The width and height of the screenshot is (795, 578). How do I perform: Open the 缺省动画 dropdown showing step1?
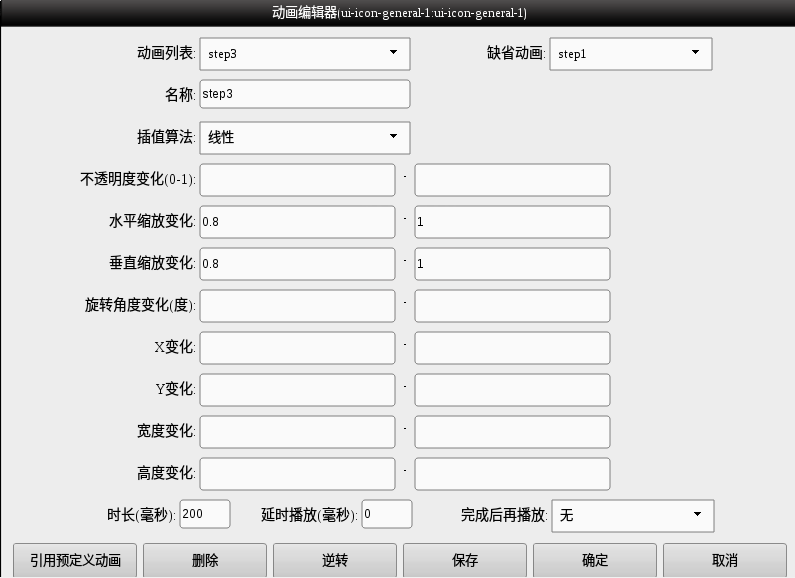coord(631,54)
